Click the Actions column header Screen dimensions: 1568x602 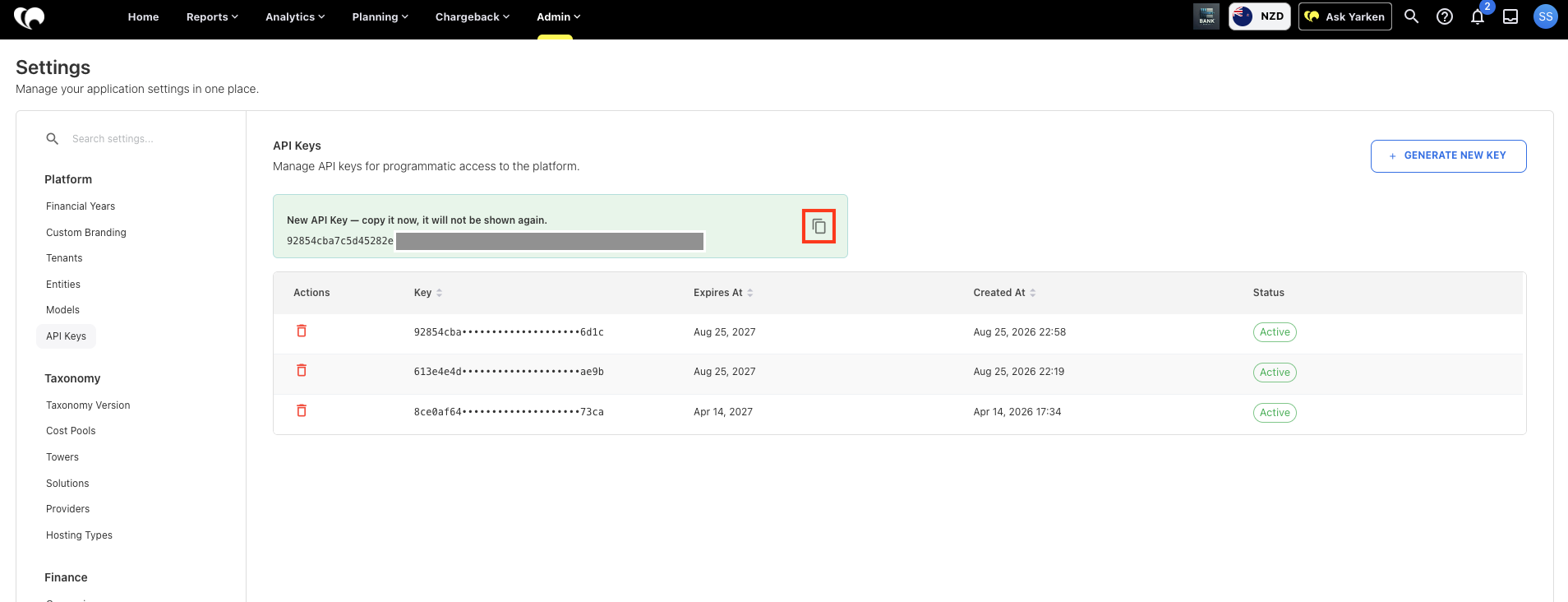pyautogui.click(x=311, y=293)
